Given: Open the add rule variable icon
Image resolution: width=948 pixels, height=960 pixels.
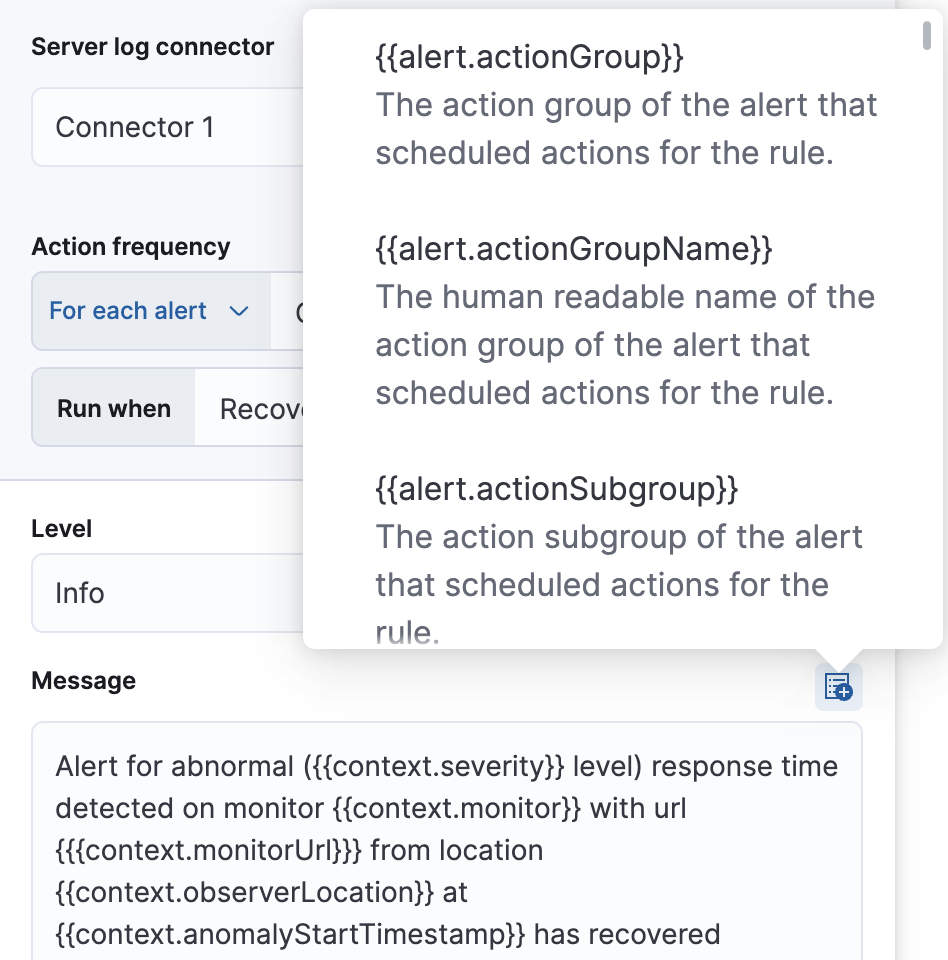Looking at the screenshot, I should (838, 686).
